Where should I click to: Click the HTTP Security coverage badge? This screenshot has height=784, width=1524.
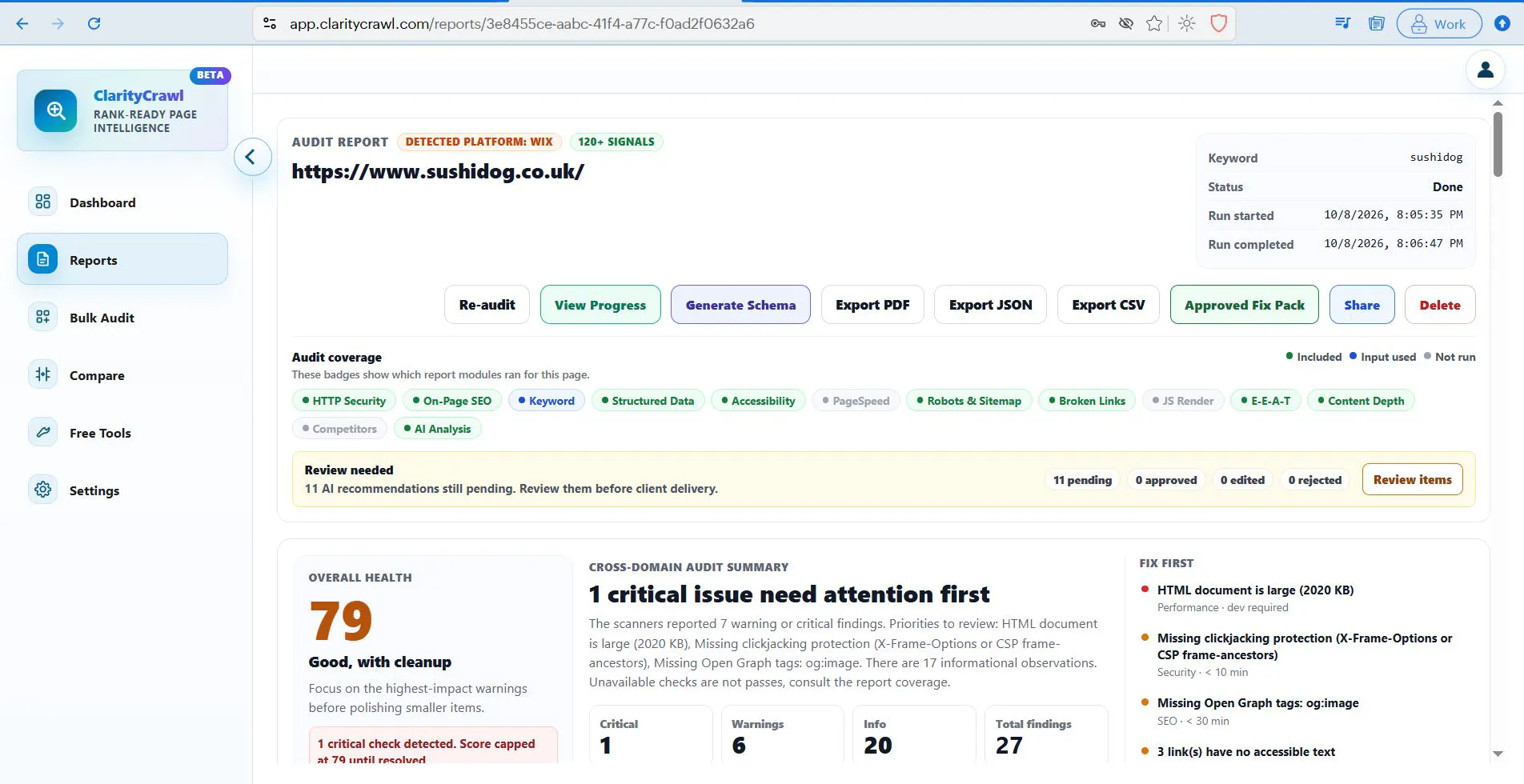344,401
